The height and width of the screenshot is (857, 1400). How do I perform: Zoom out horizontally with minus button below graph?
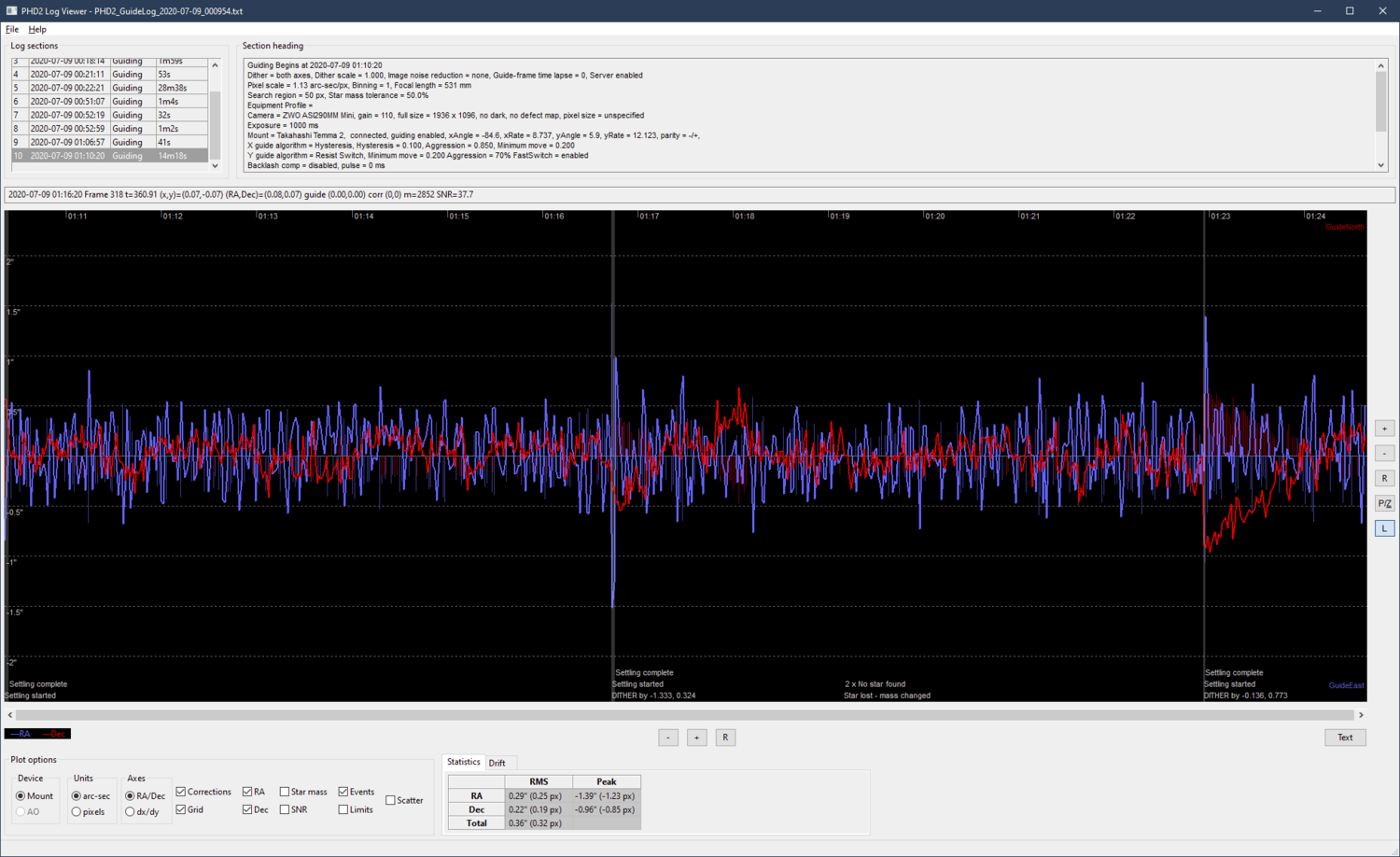[668, 738]
